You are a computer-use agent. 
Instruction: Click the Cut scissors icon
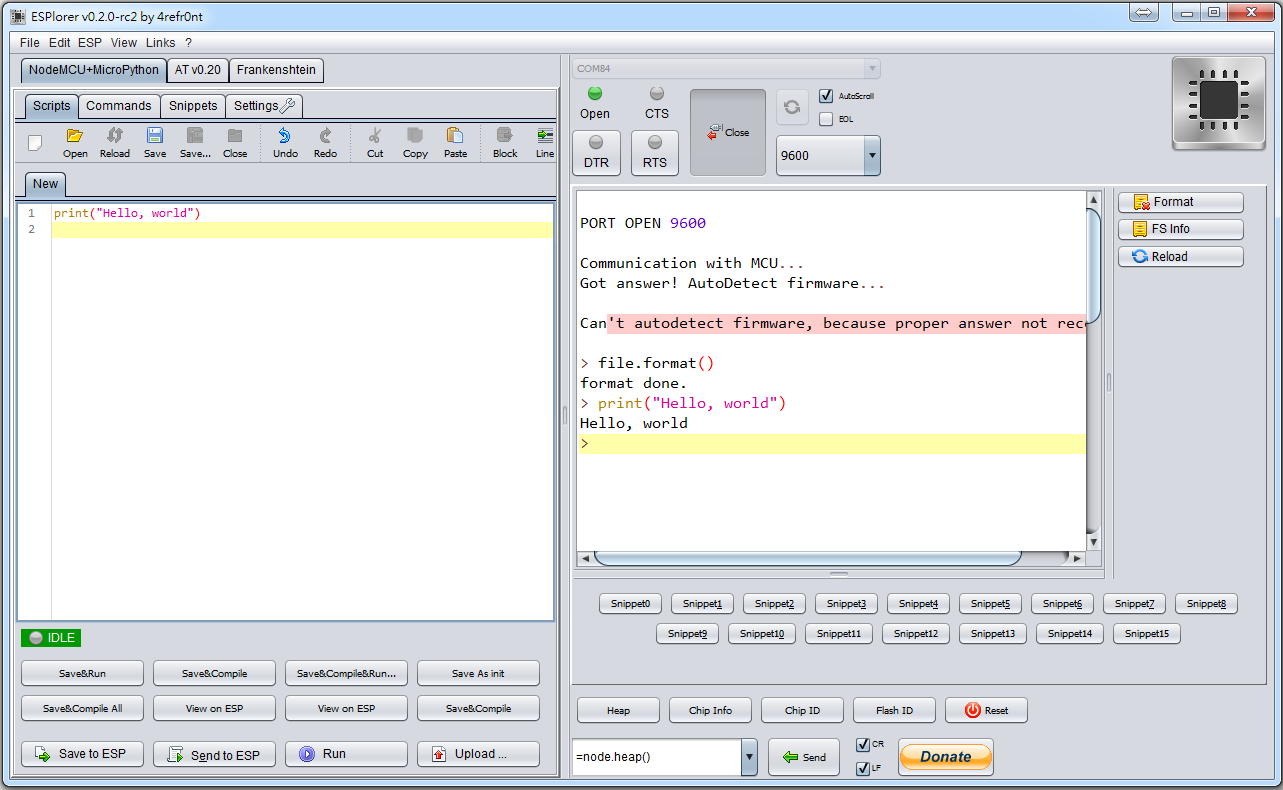[375, 142]
